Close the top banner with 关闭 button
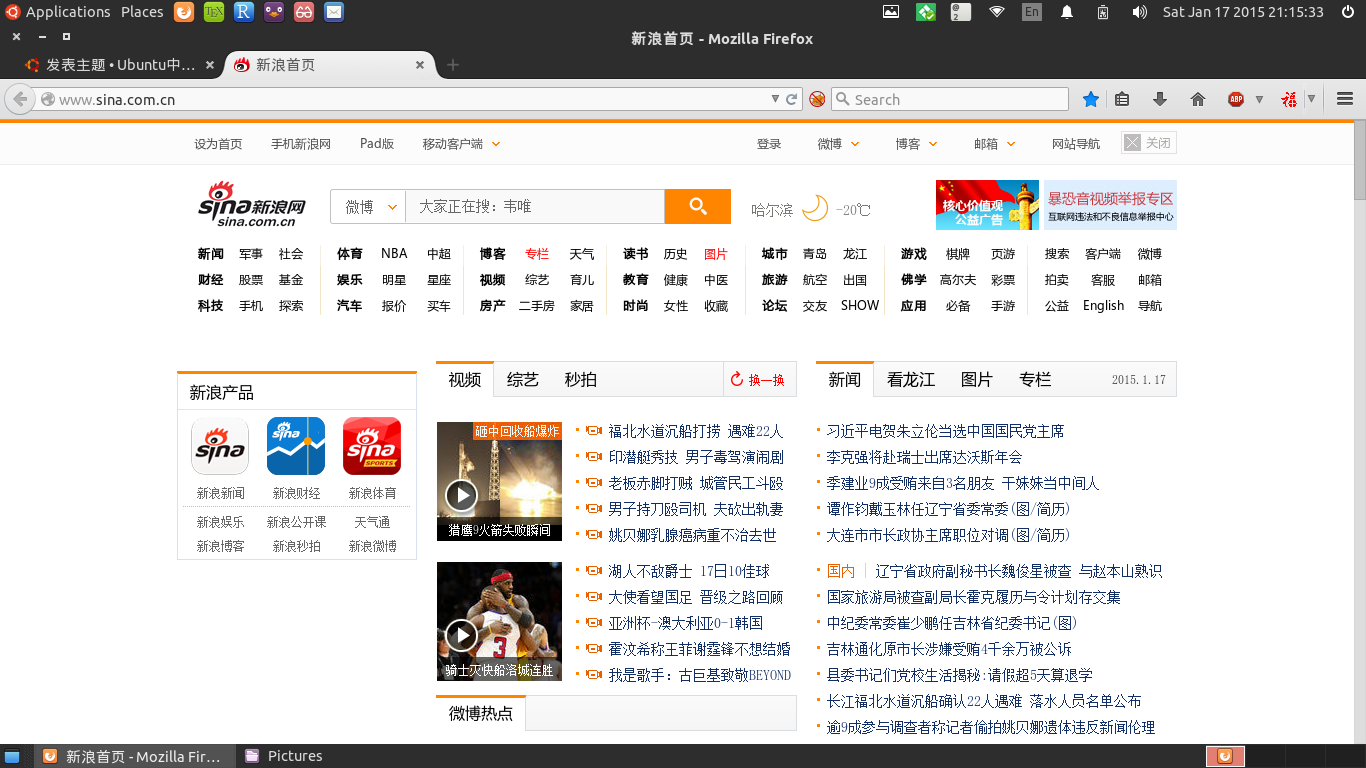This screenshot has height=768, width=1366. [1149, 143]
